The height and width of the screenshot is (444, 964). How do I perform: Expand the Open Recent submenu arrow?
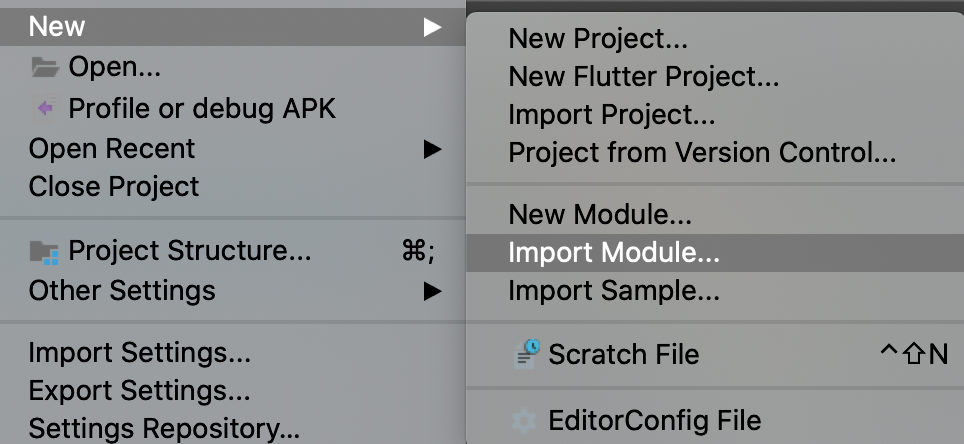tap(433, 149)
